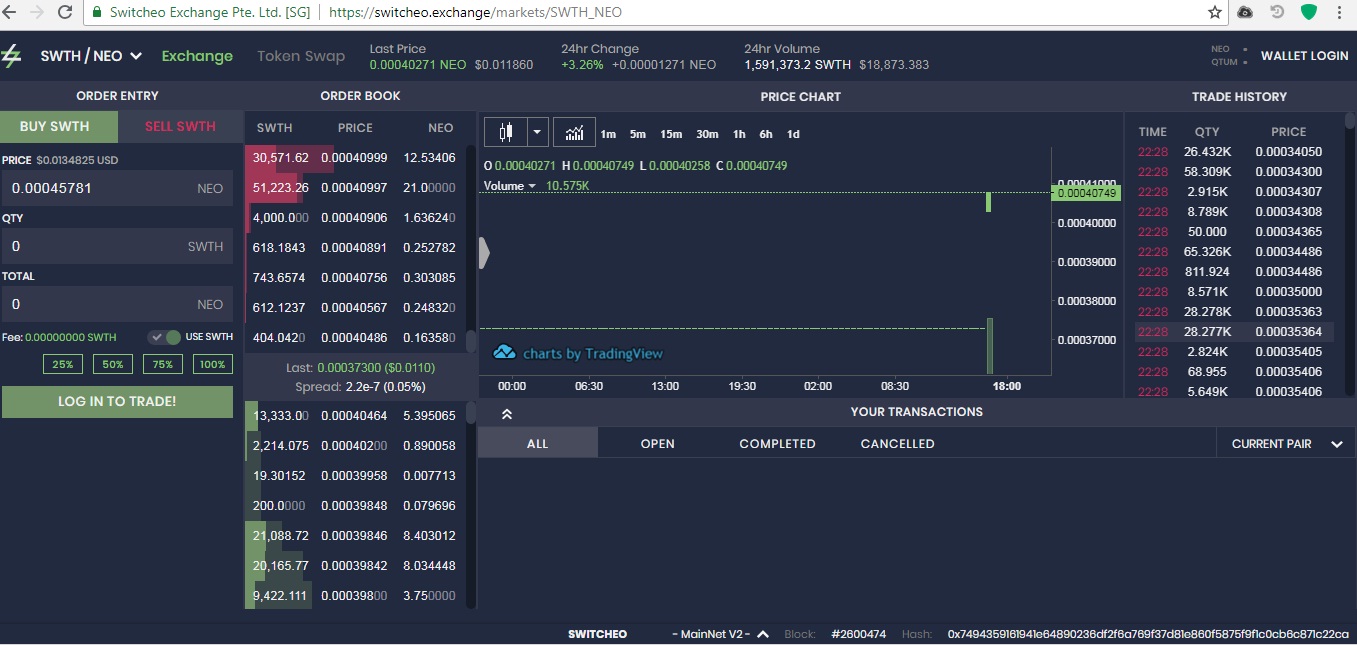Click order book scrollbar thumb
1357x645 pixels.
471,340
